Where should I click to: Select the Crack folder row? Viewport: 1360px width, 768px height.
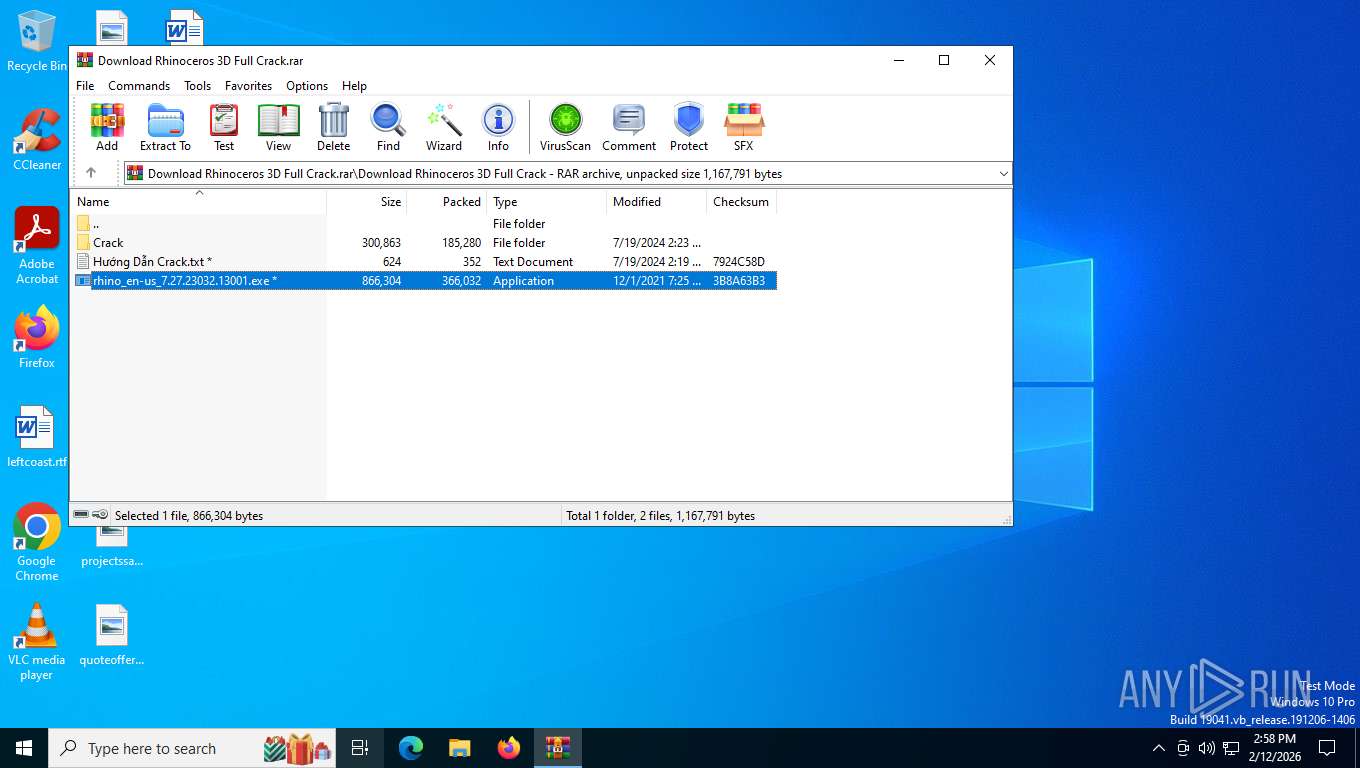[x=423, y=242]
